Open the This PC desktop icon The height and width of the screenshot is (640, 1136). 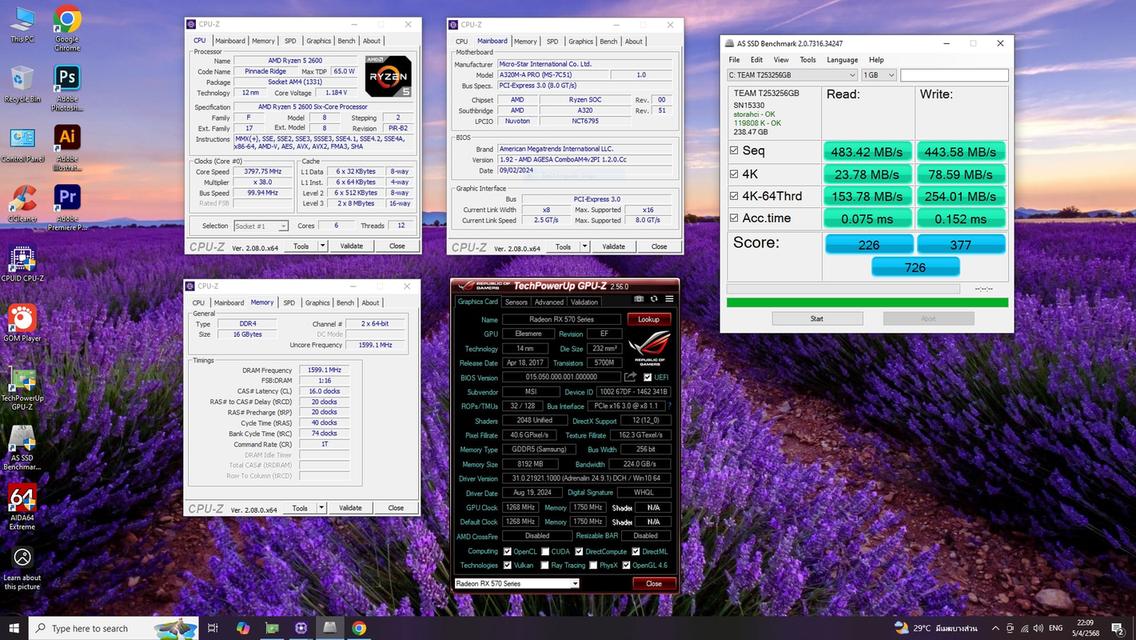coord(22,25)
